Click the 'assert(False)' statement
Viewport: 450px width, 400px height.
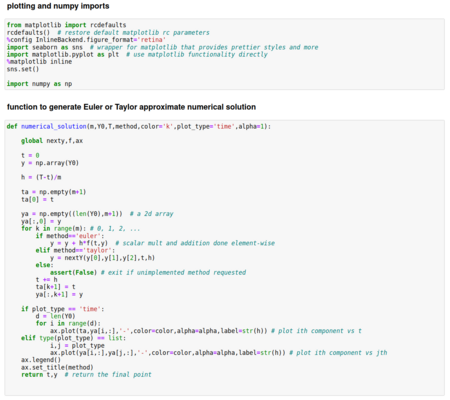click(x=73, y=272)
